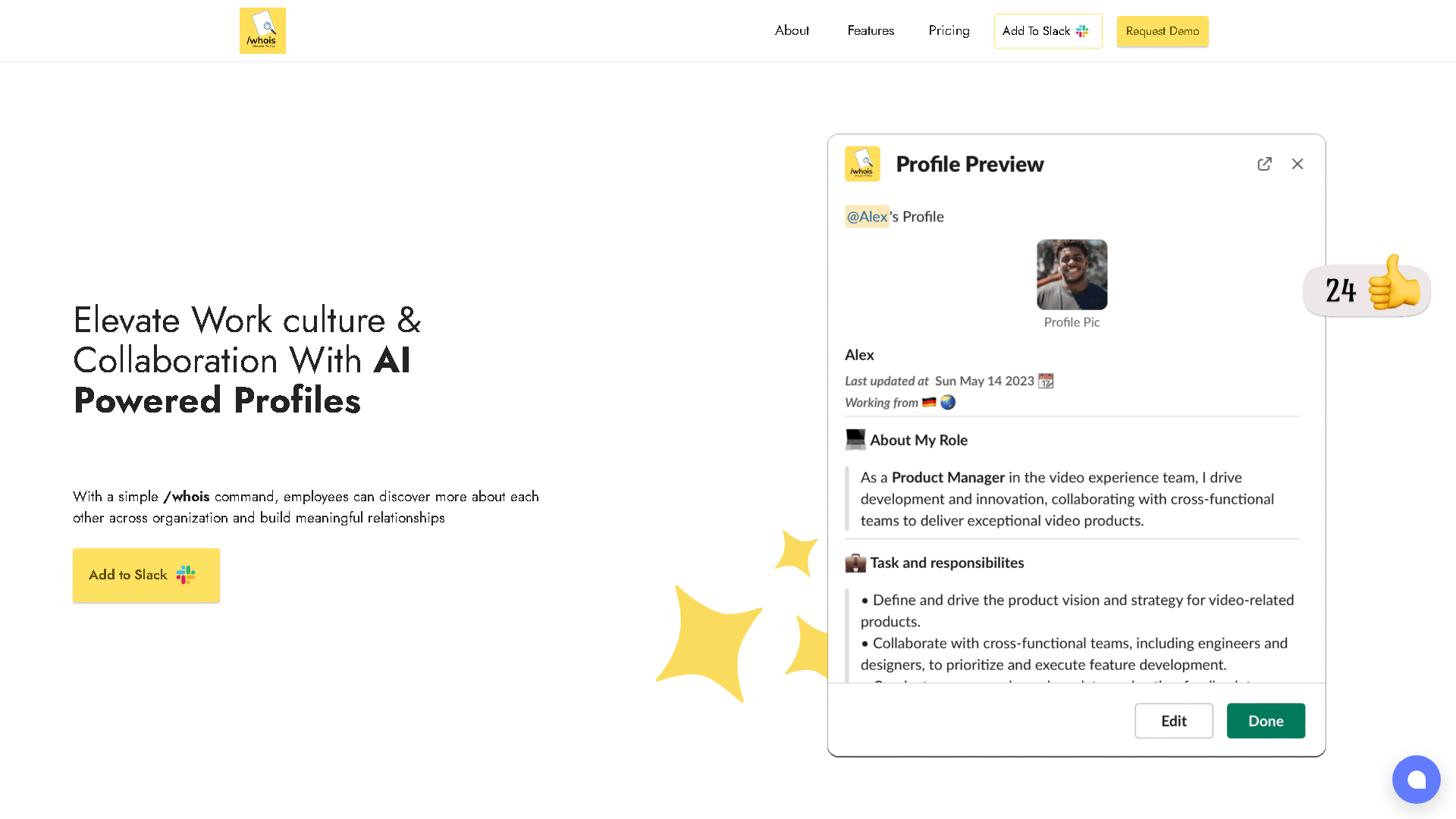Screen dimensions: 1456x819
Task: Click the Slack icon inside Add To Slack
Action: 1082,30
